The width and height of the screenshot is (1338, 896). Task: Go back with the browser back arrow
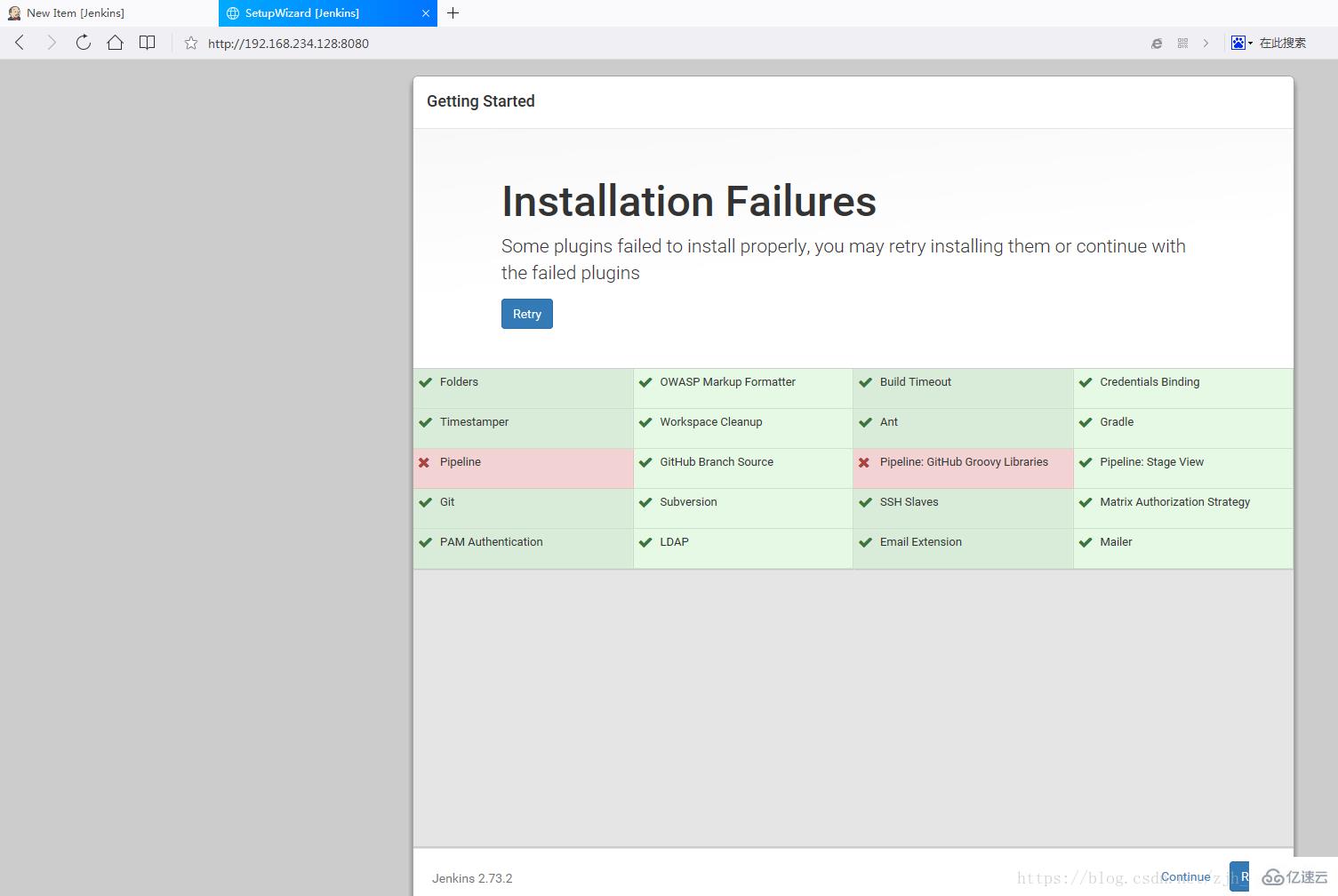click(20, 43)
